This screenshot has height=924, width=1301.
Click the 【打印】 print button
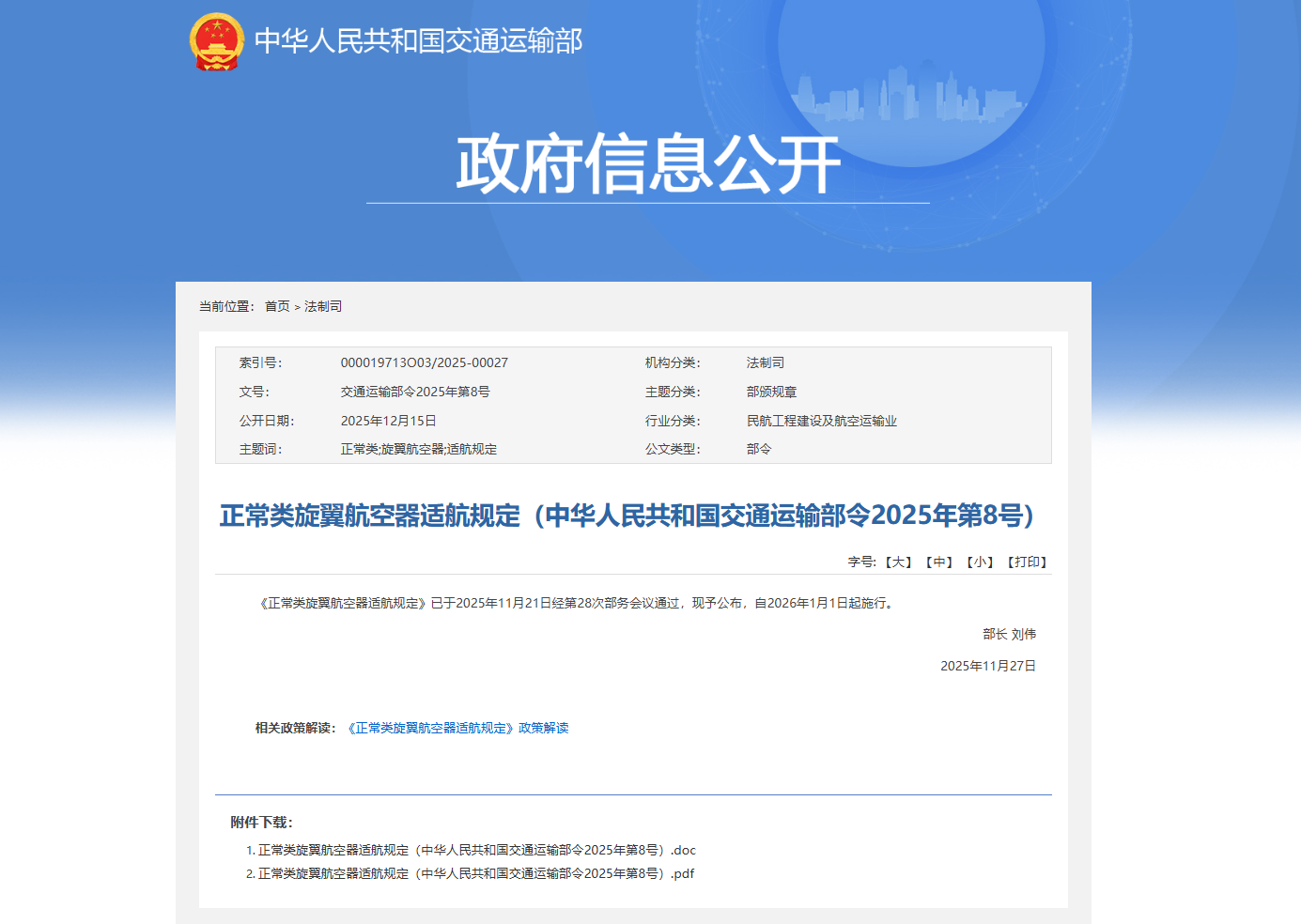click(x=1028, y=562)
